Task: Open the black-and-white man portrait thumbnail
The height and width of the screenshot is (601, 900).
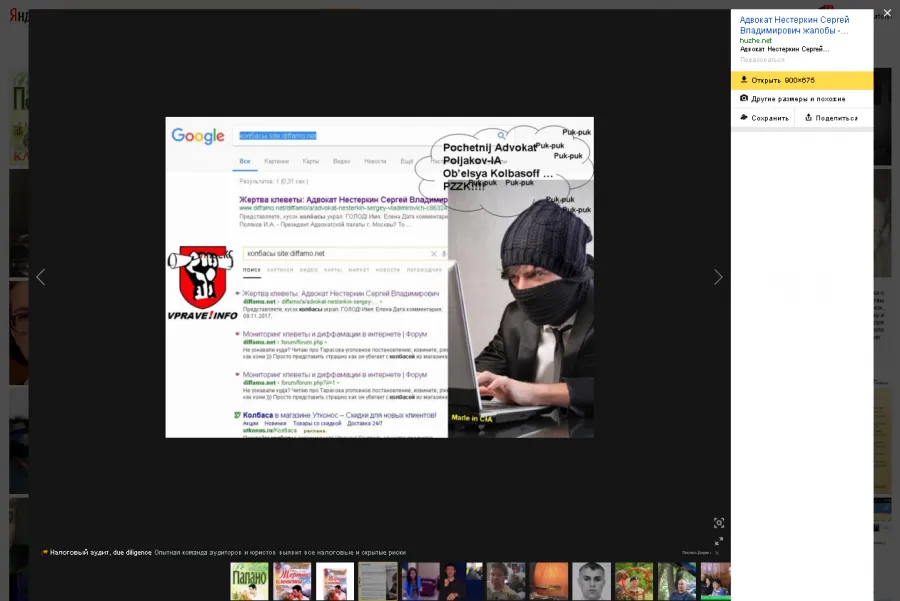Action: [x=592, y=581]
